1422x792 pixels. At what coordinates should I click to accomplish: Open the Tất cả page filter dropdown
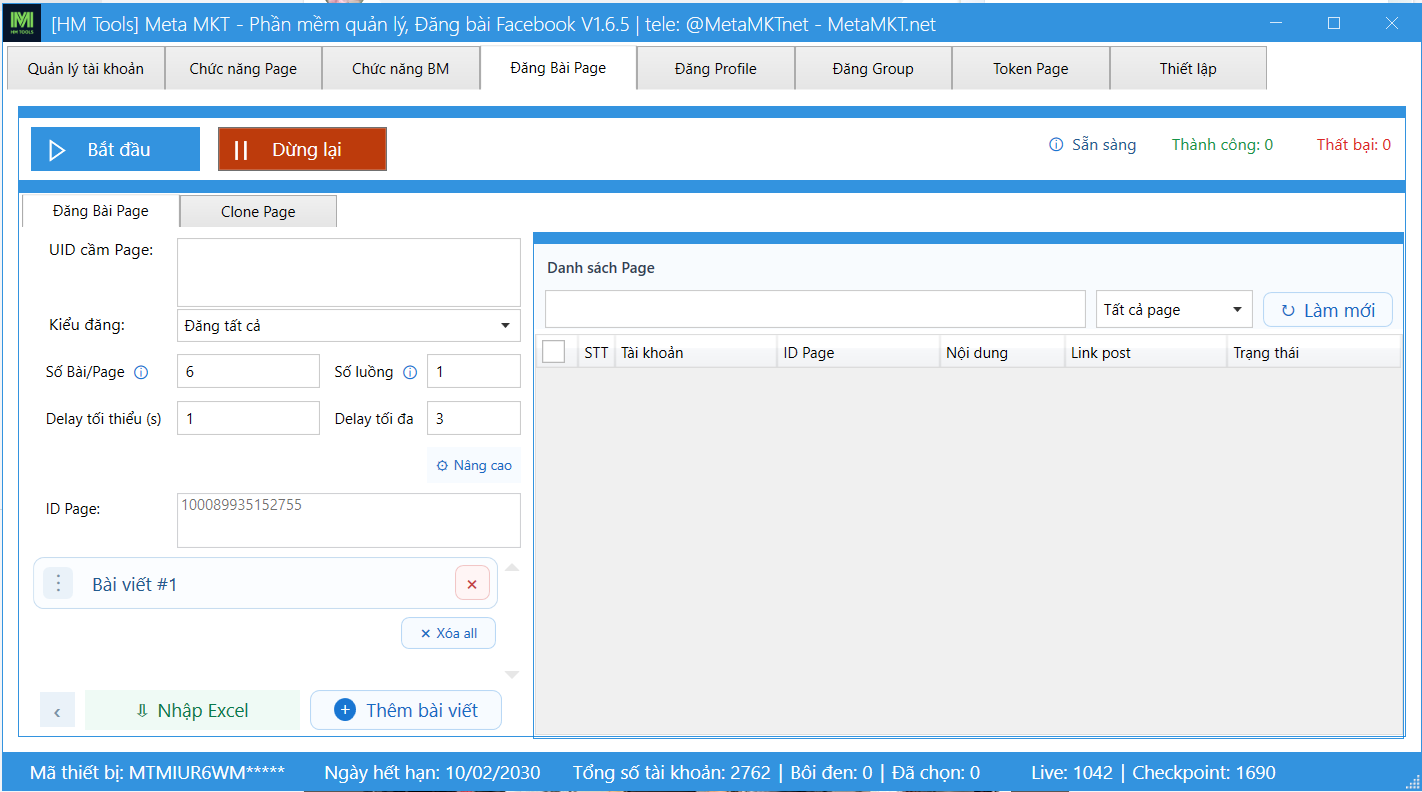pos(1175,310)
